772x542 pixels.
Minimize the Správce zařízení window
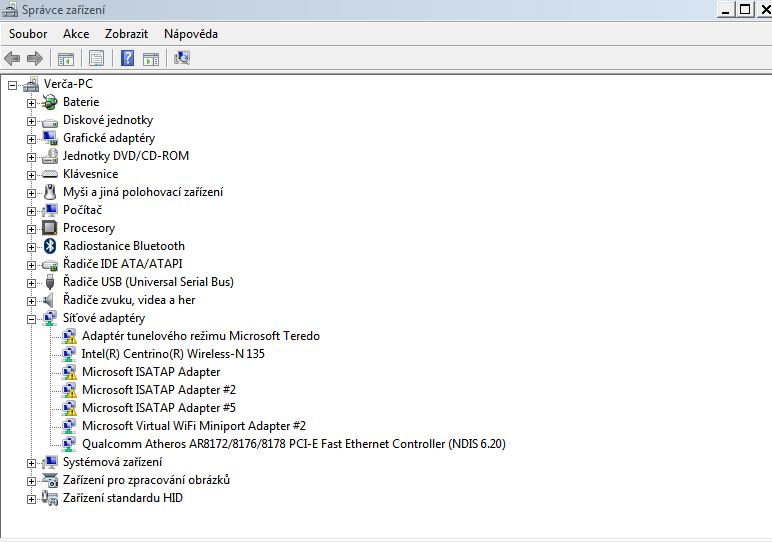point(725,9)
